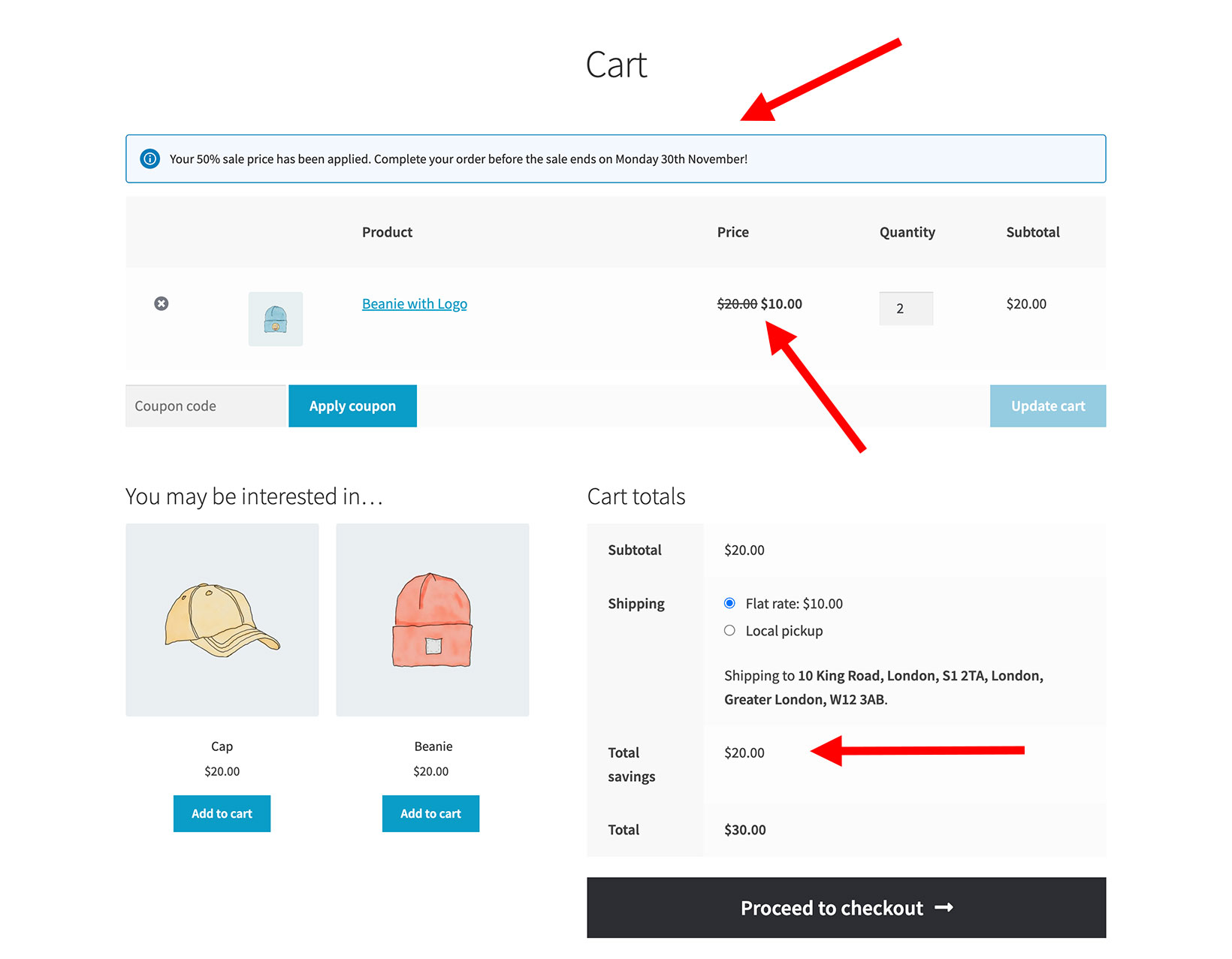
Task: Click into the Coupon code field
Action: 204,406
